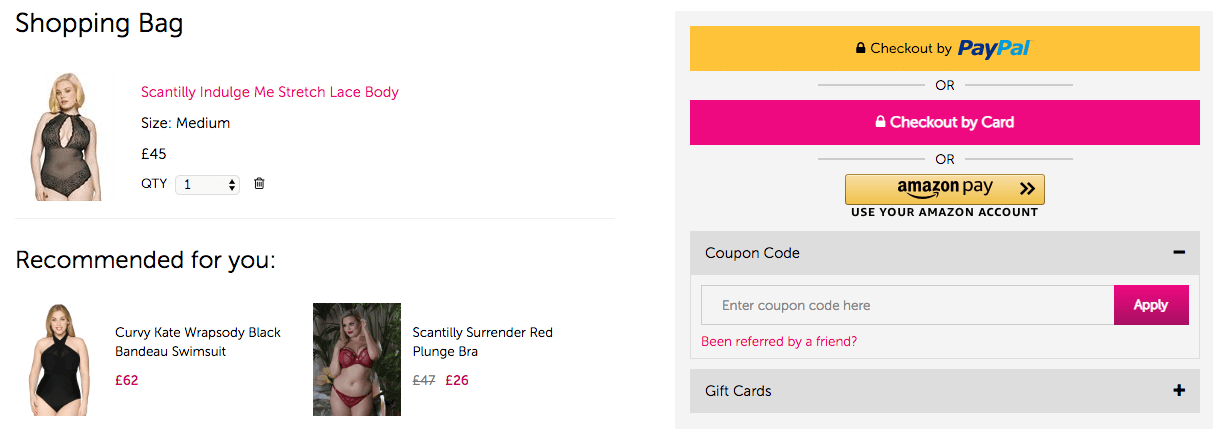Focus the coupon code input field
This screenshot has height=429, width=1213.
(x=907, y=305)
